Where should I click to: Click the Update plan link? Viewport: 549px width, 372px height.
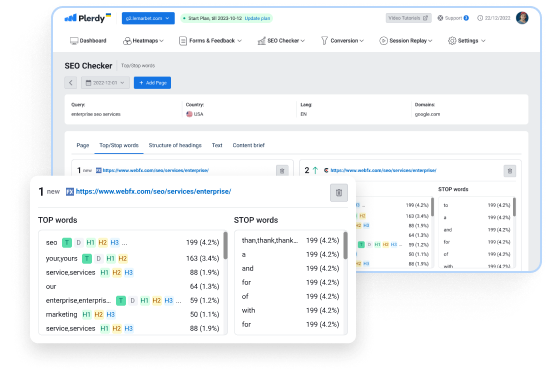point(257,18)
